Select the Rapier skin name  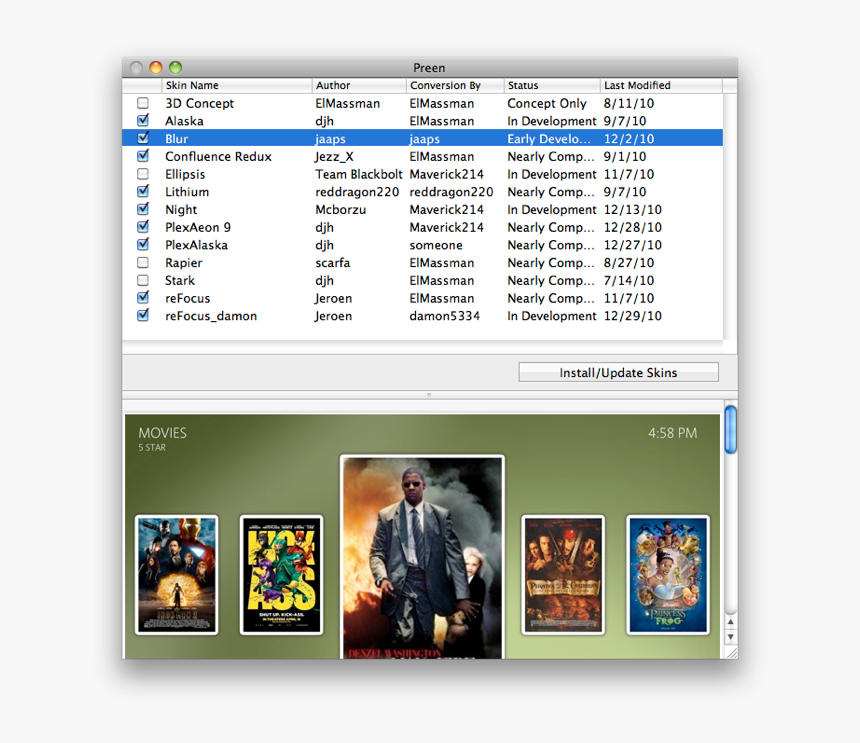tap(184, 263)
